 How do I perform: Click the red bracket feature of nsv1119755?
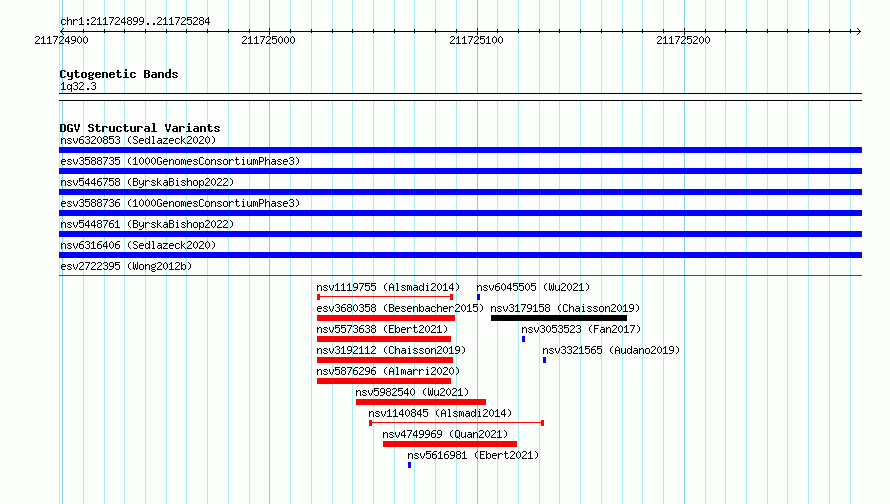click(x=385, y=297)
